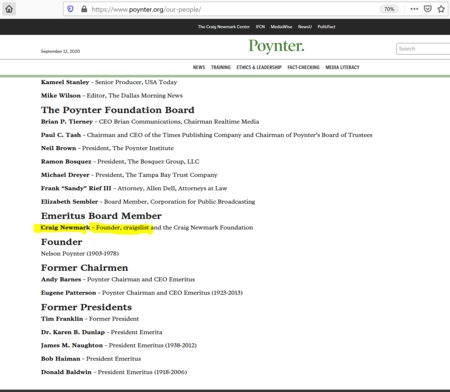
Task: Select the name Dr. Karen B. Dunlap
Action: pyautogui.click(x=73, y=332)
